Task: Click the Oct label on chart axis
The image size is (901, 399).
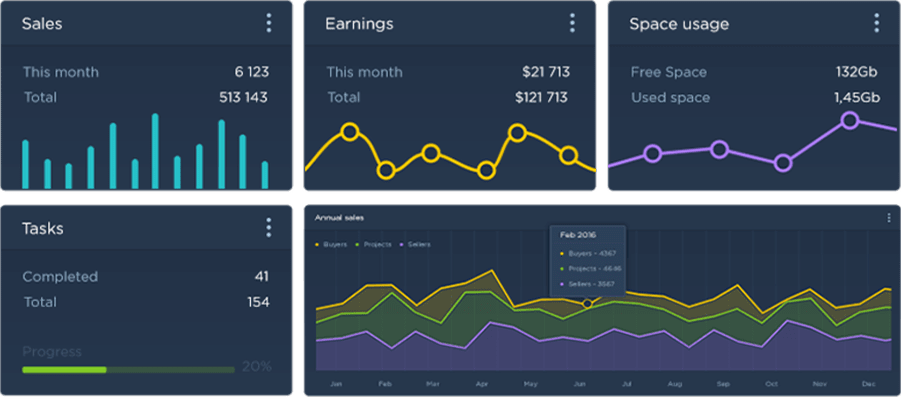Action: (x=772, y=383)
